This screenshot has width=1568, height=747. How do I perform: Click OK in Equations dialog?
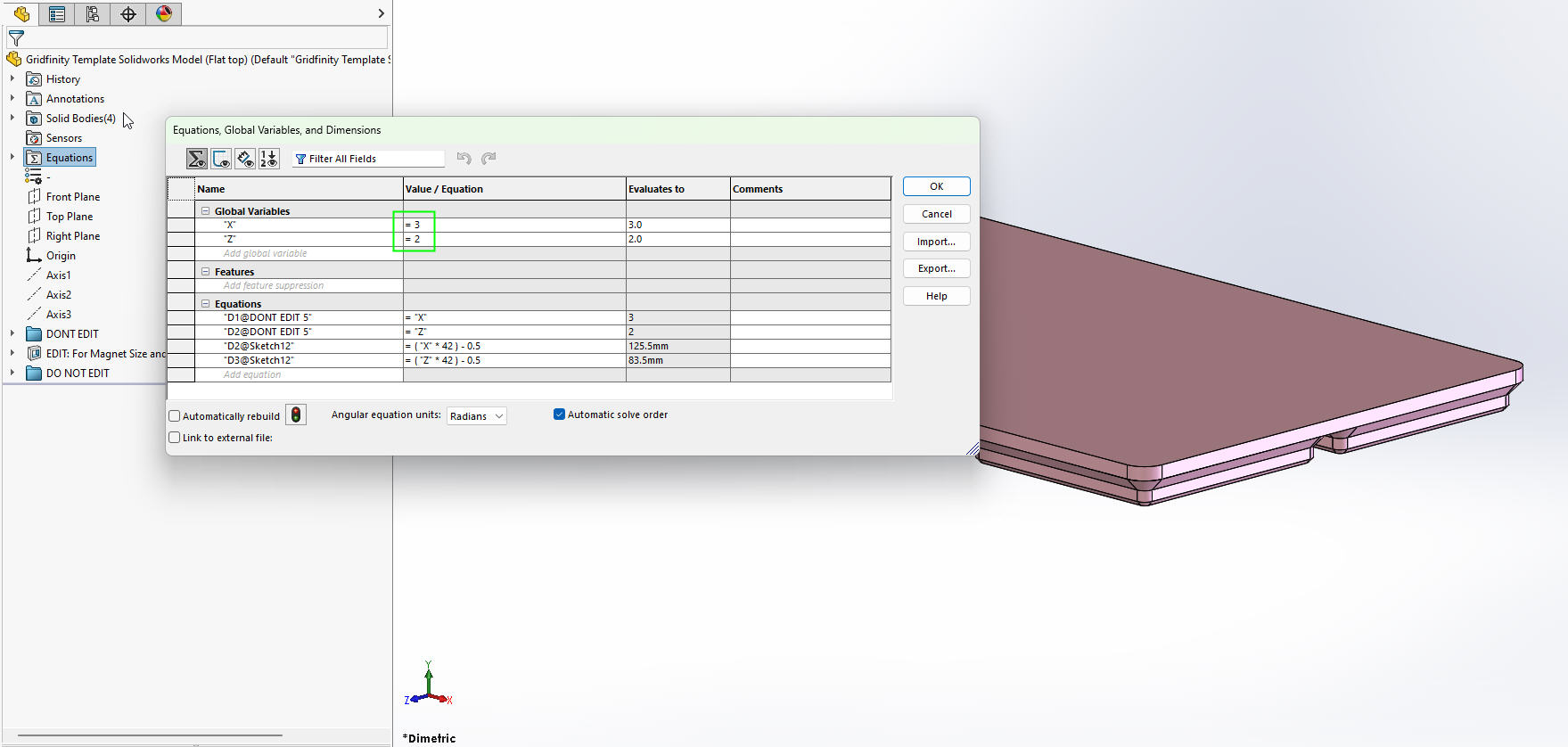(936, 186)
